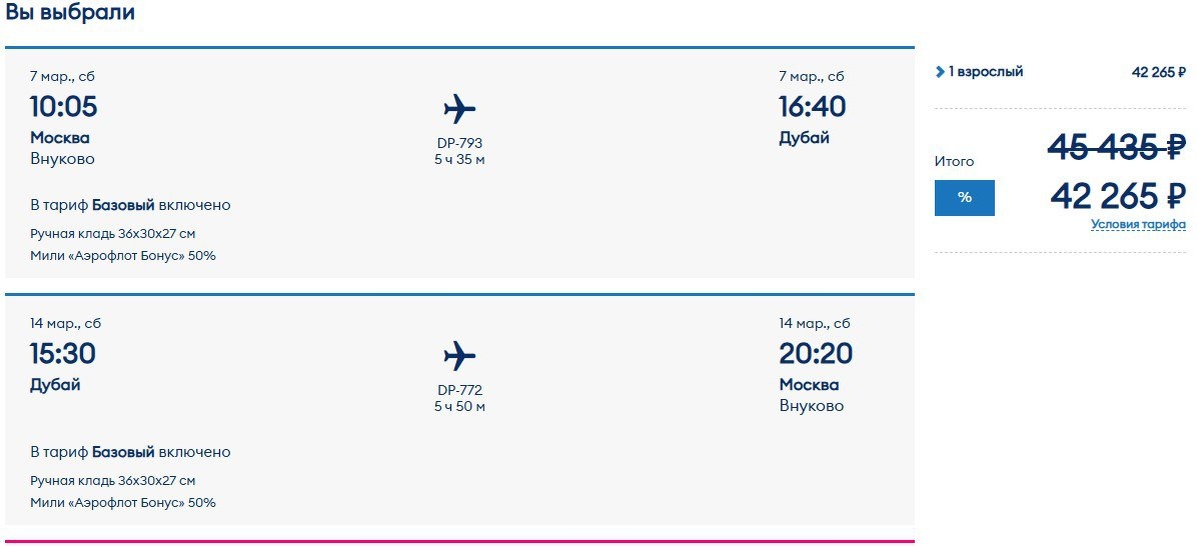Click the airplane icon for flight DP-793
Viewport: 1197px width, 546px height.
[x=459, y=108]
